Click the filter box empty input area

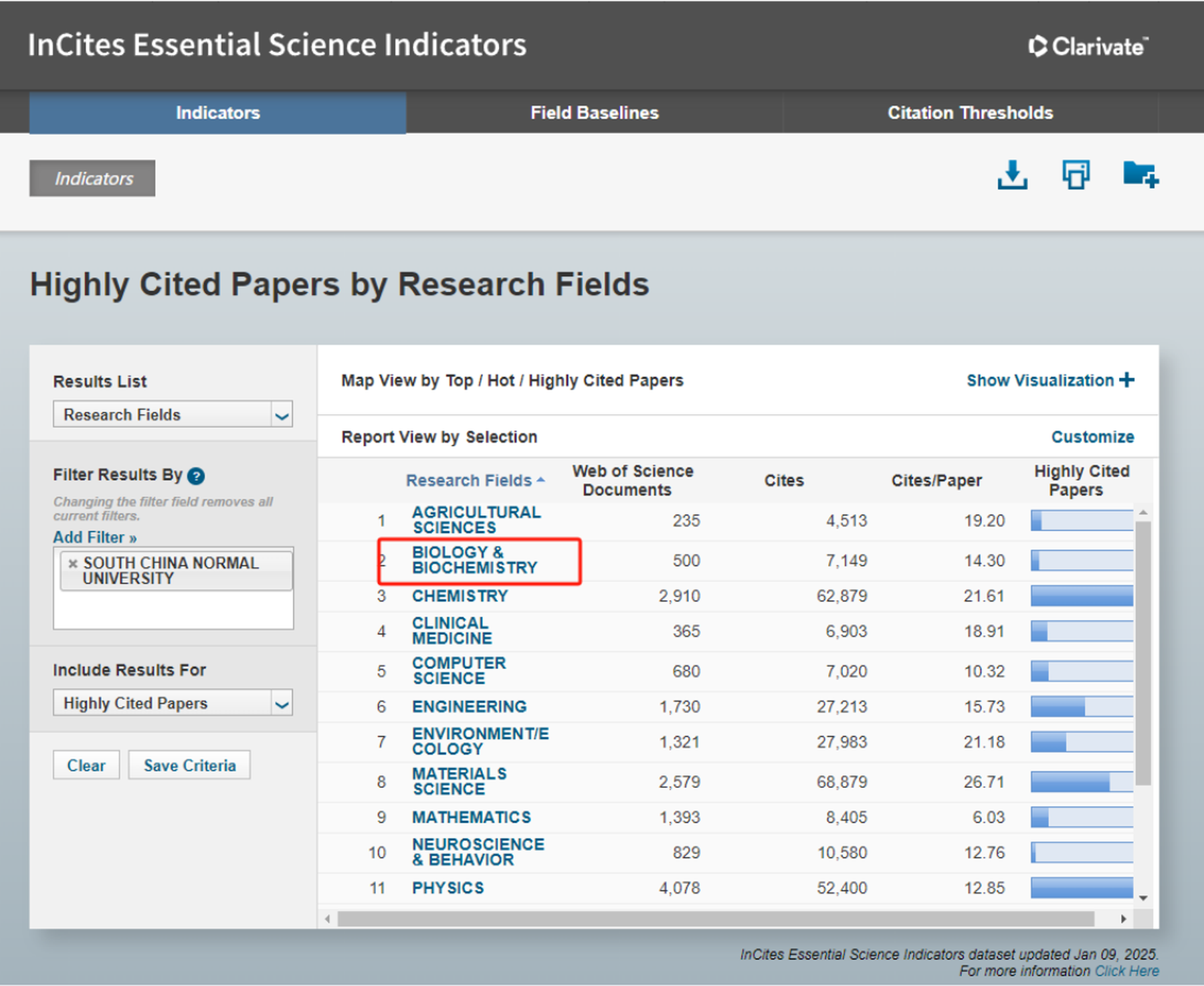coord(173,609)
